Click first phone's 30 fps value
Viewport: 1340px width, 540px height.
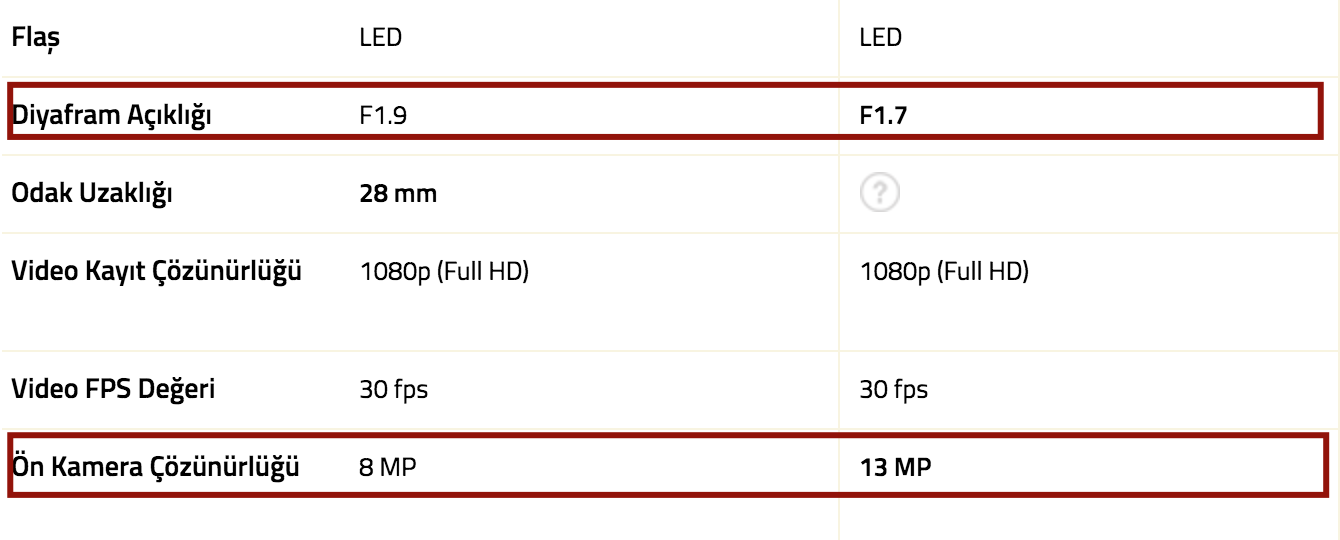coord(394,390)
